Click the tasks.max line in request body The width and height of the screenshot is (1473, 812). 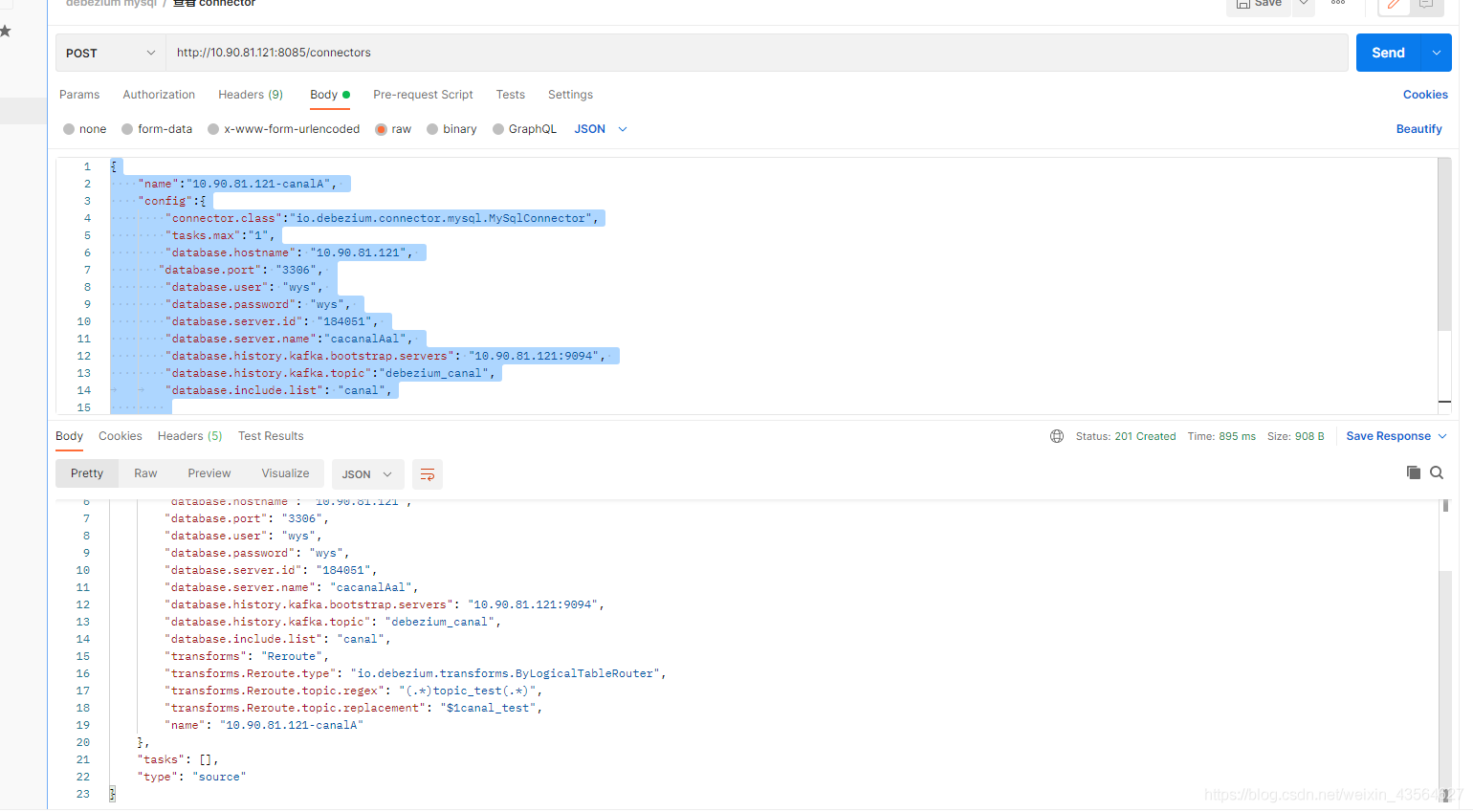pos(220,235)
